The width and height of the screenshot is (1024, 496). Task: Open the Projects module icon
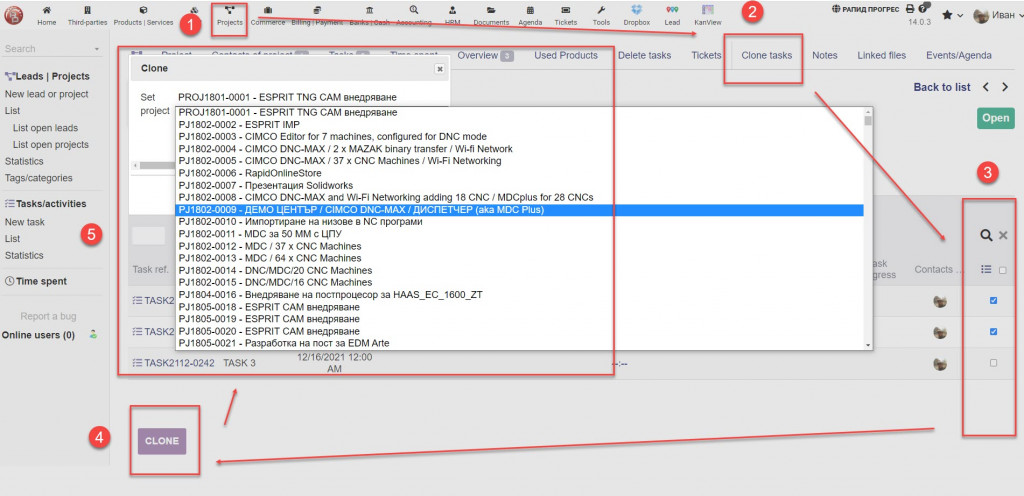click(230, 10)
